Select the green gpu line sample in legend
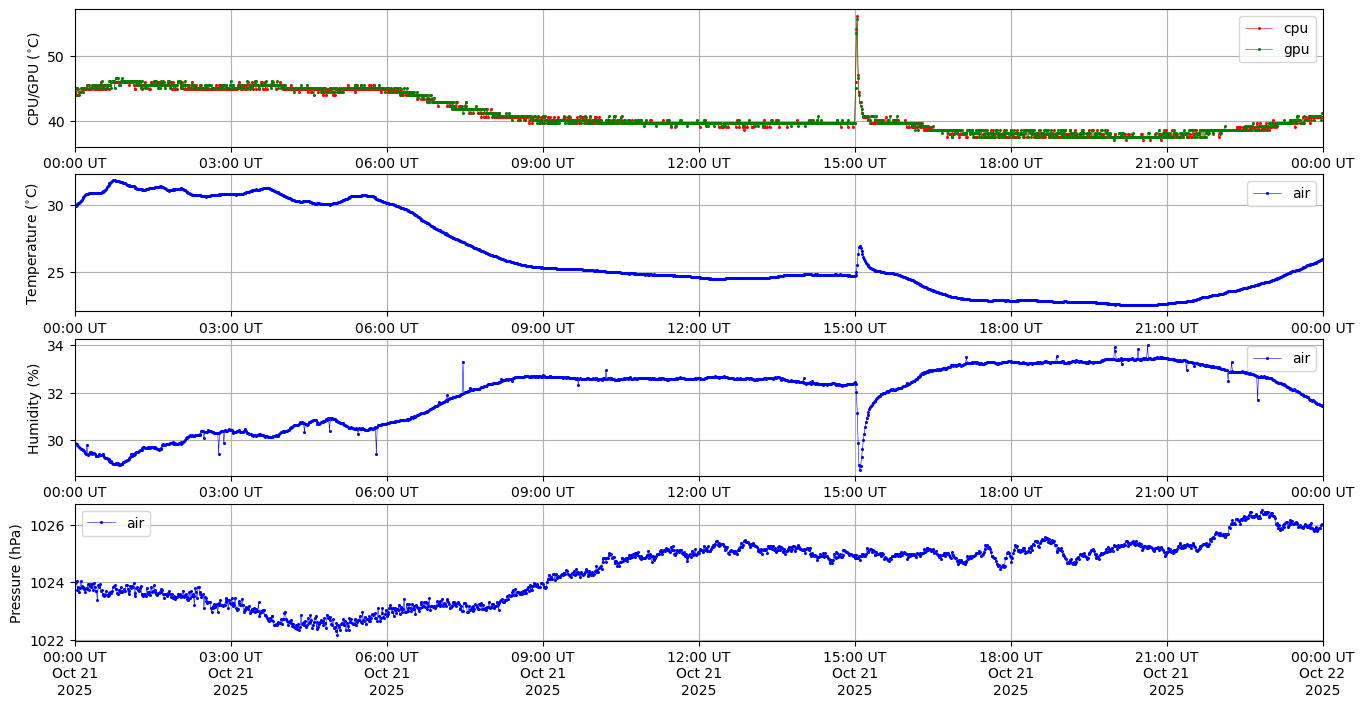1364x707 pixels. point(1261,49)
